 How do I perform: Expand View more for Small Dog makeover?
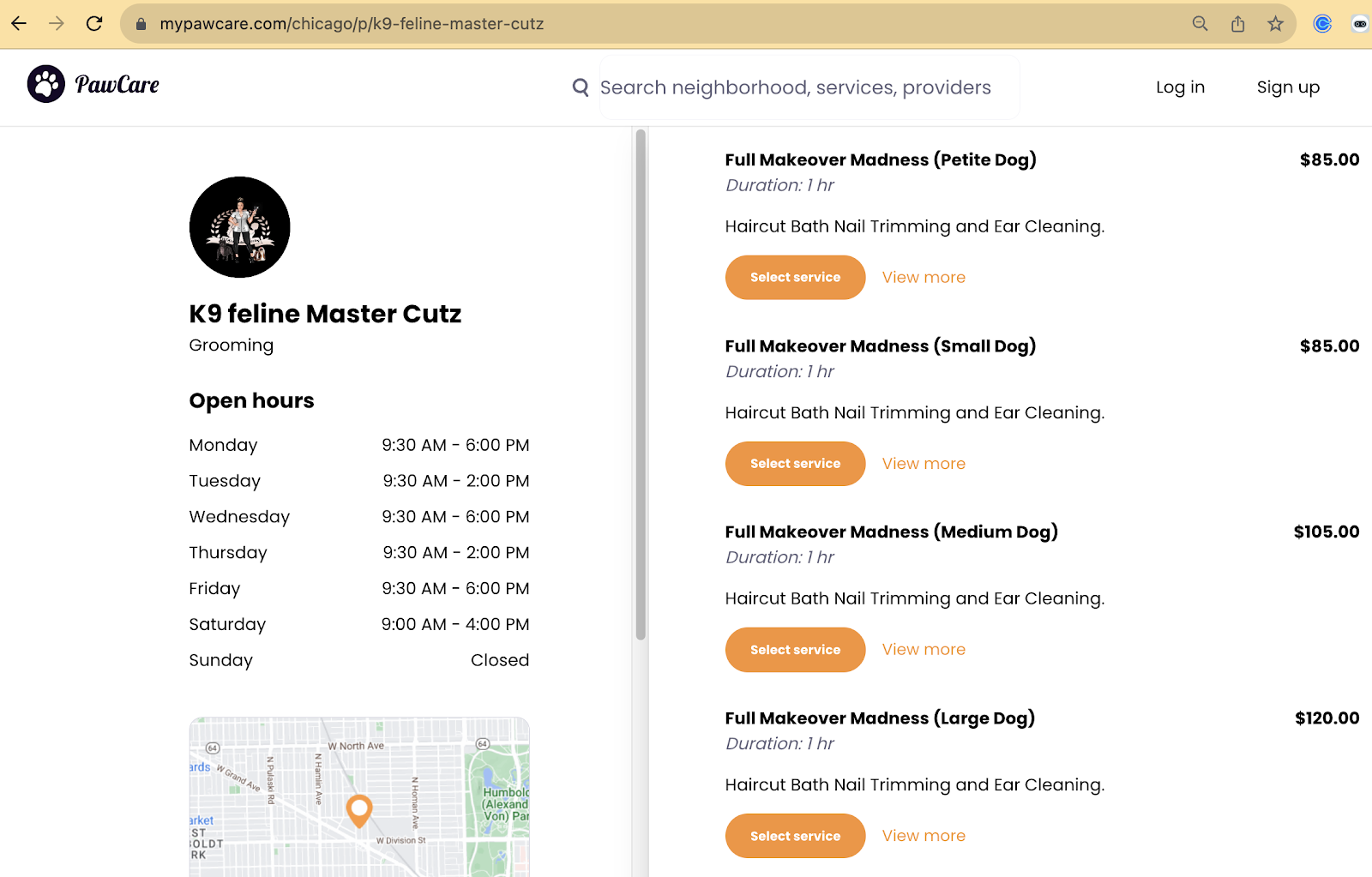click(x=924, y=464)
